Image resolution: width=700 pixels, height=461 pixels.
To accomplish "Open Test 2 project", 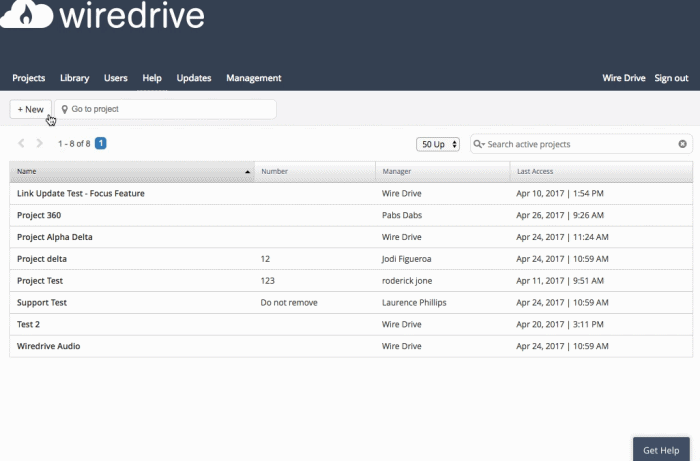I will pyautogui.click(x=28, y=324).
